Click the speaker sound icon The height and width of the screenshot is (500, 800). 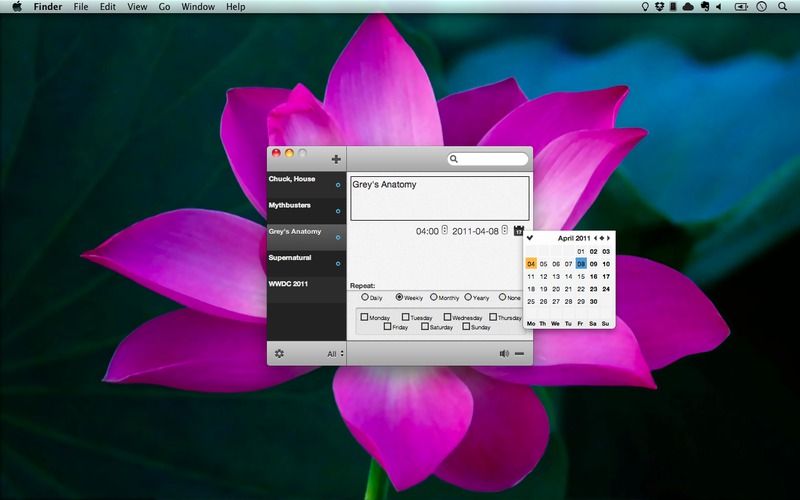(x=504, y=353)
